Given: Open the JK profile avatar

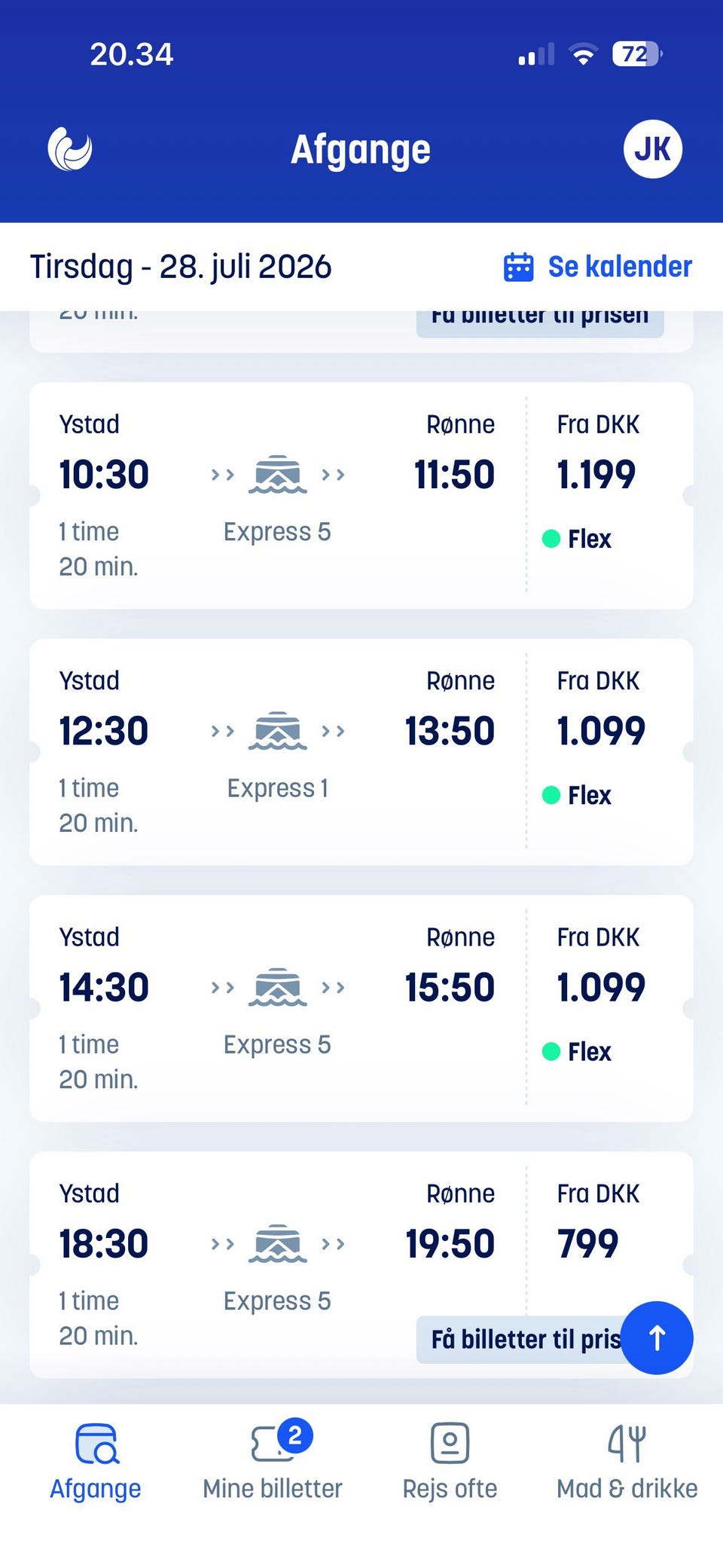Looking at the screenshot, I should click(653, 149).
